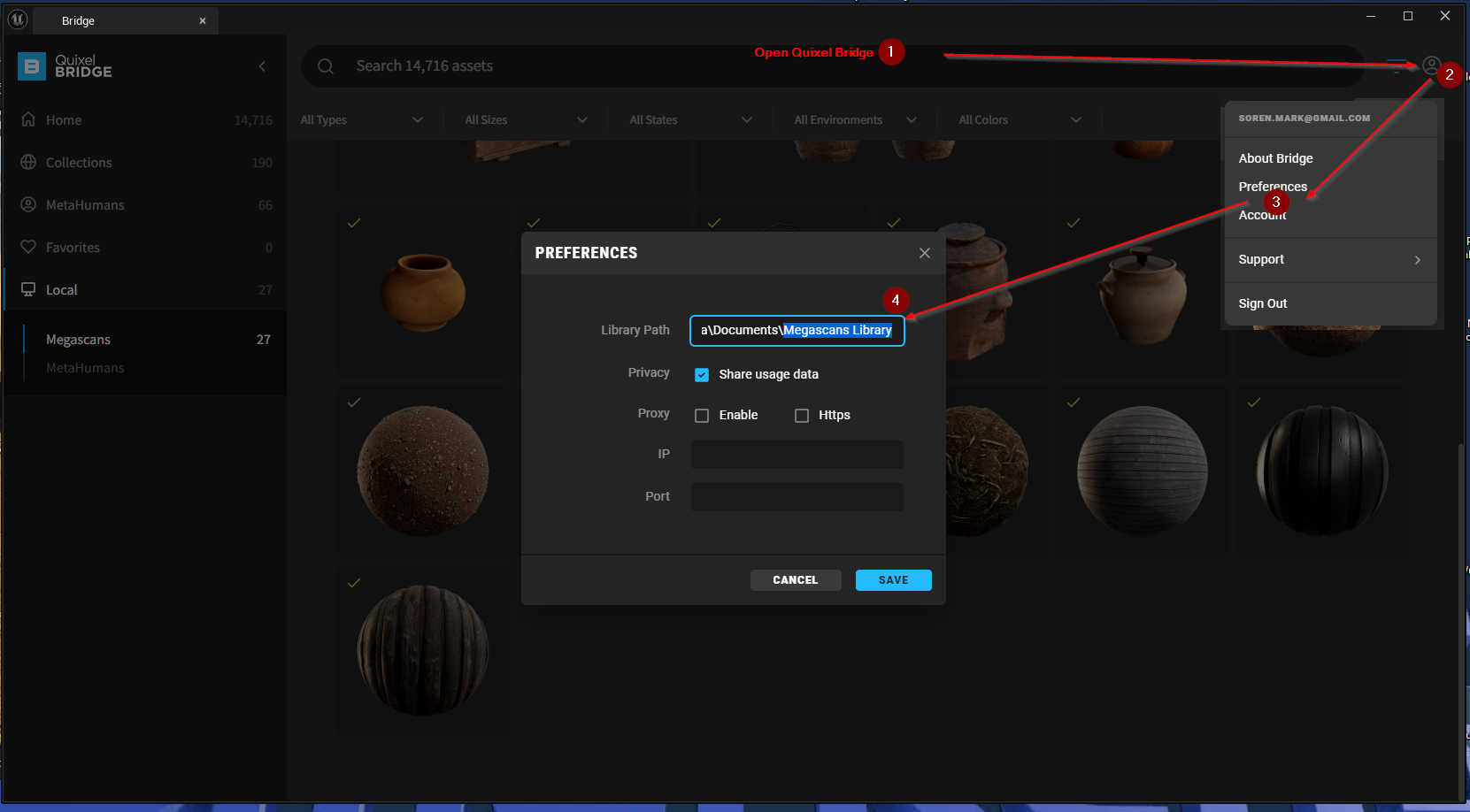The image size is (1470, 812).
Task: Open the user account profile icon
Action: pos(1431,65)
